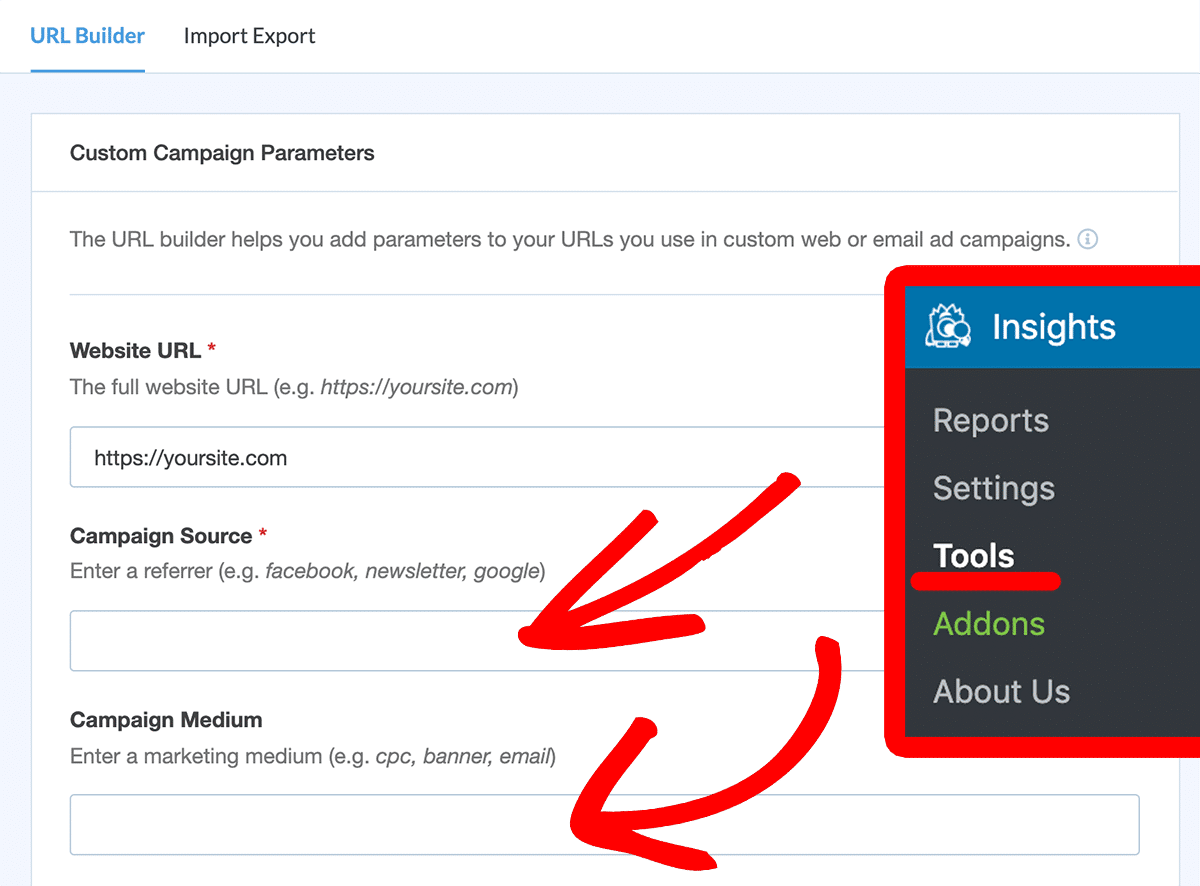
Task: Click the circled information icon after the description
Action: tap(1088, 239)
